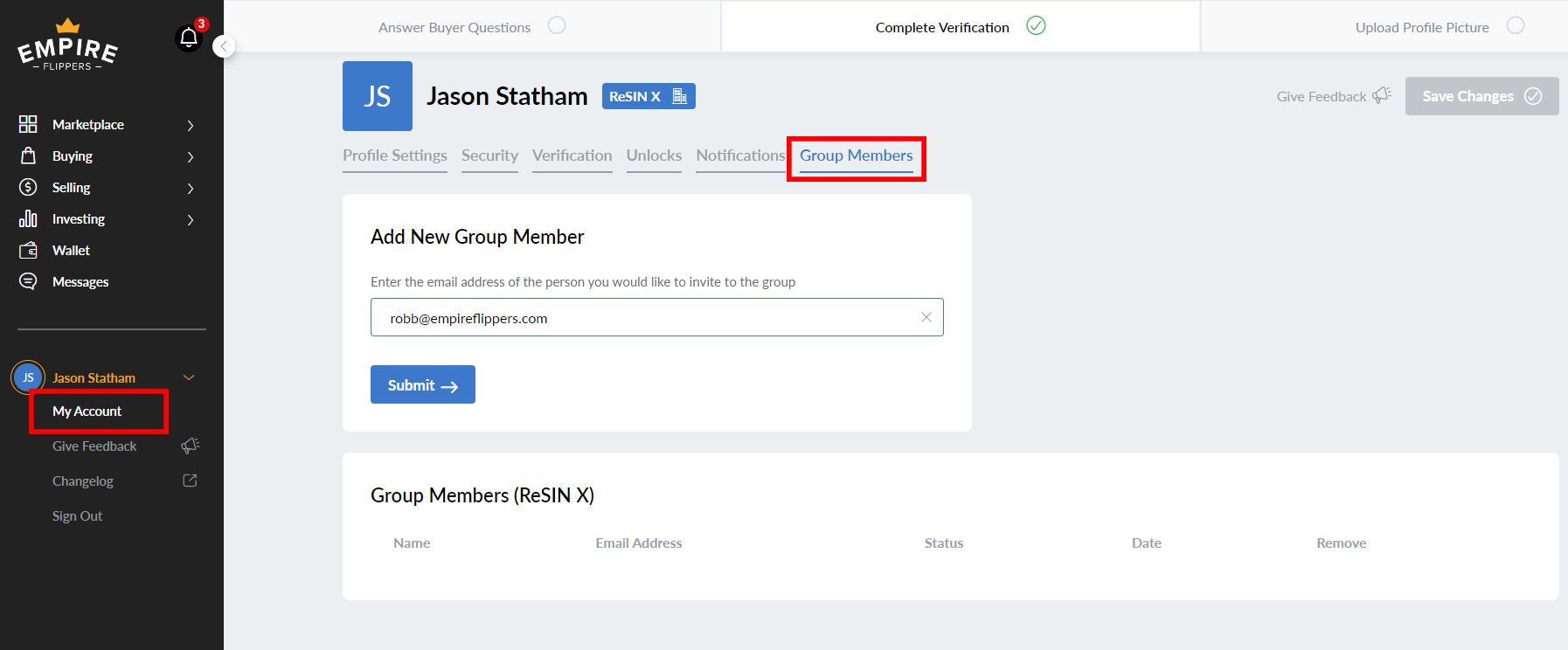This screenshot has width=1568, height=650.
Task: Open the Changelog link
Action: tap(83, 481)
